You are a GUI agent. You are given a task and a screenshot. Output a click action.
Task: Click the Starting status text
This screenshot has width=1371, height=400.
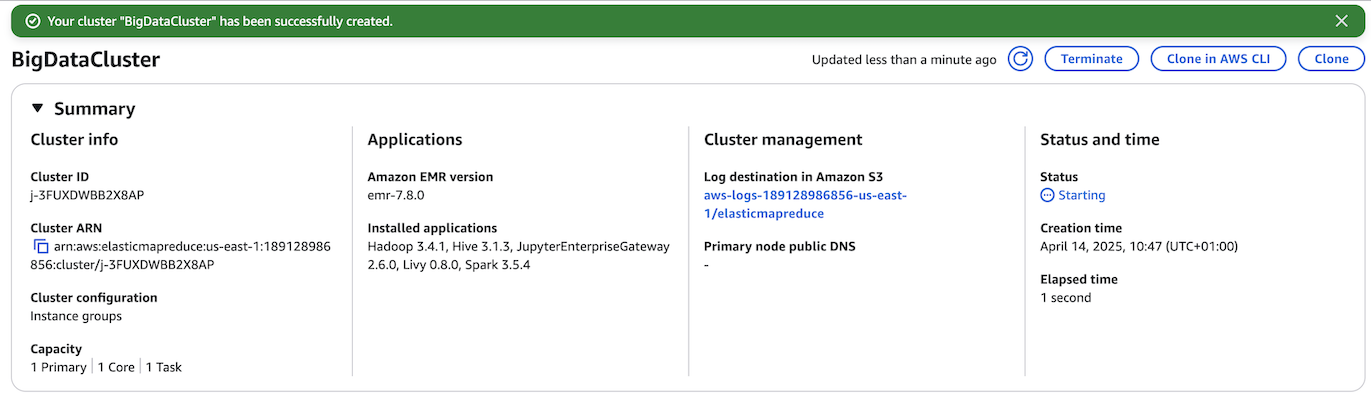[x=1082, y=195]
